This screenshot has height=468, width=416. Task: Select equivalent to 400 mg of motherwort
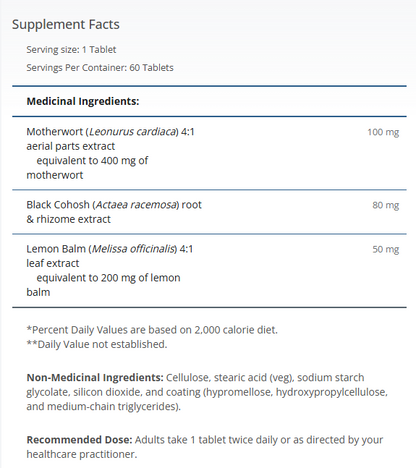click(x=87, y=168)
